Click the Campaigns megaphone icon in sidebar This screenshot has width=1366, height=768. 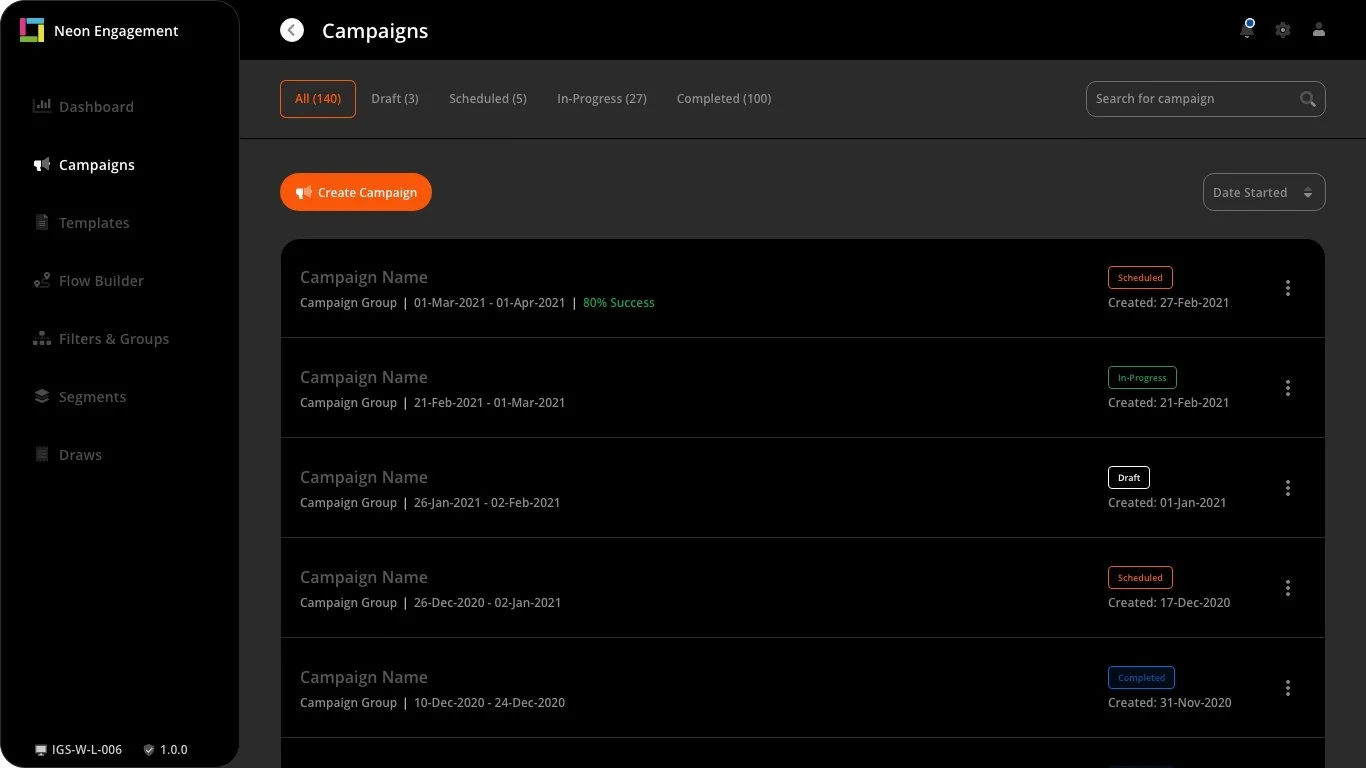point(42,164)
